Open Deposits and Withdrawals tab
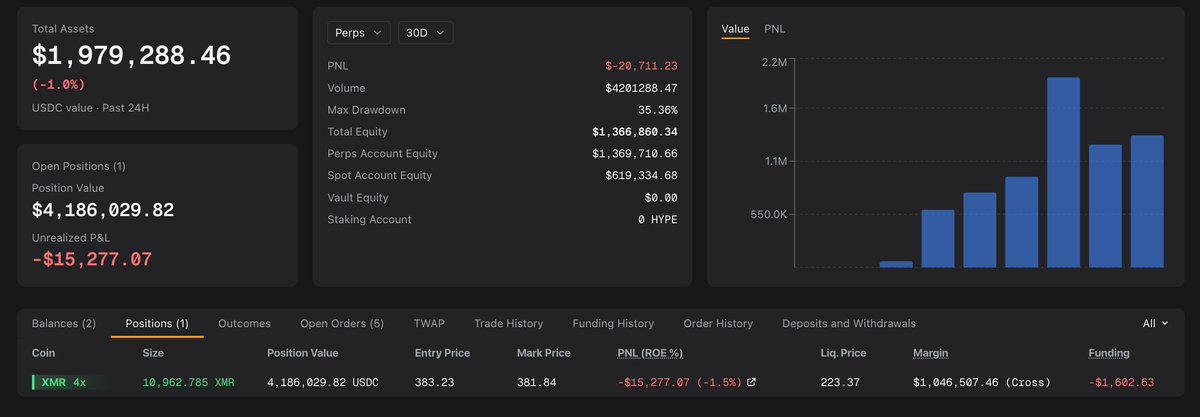Image resolution: width=1200 pixels, height=417 pixels. (849, 324)
